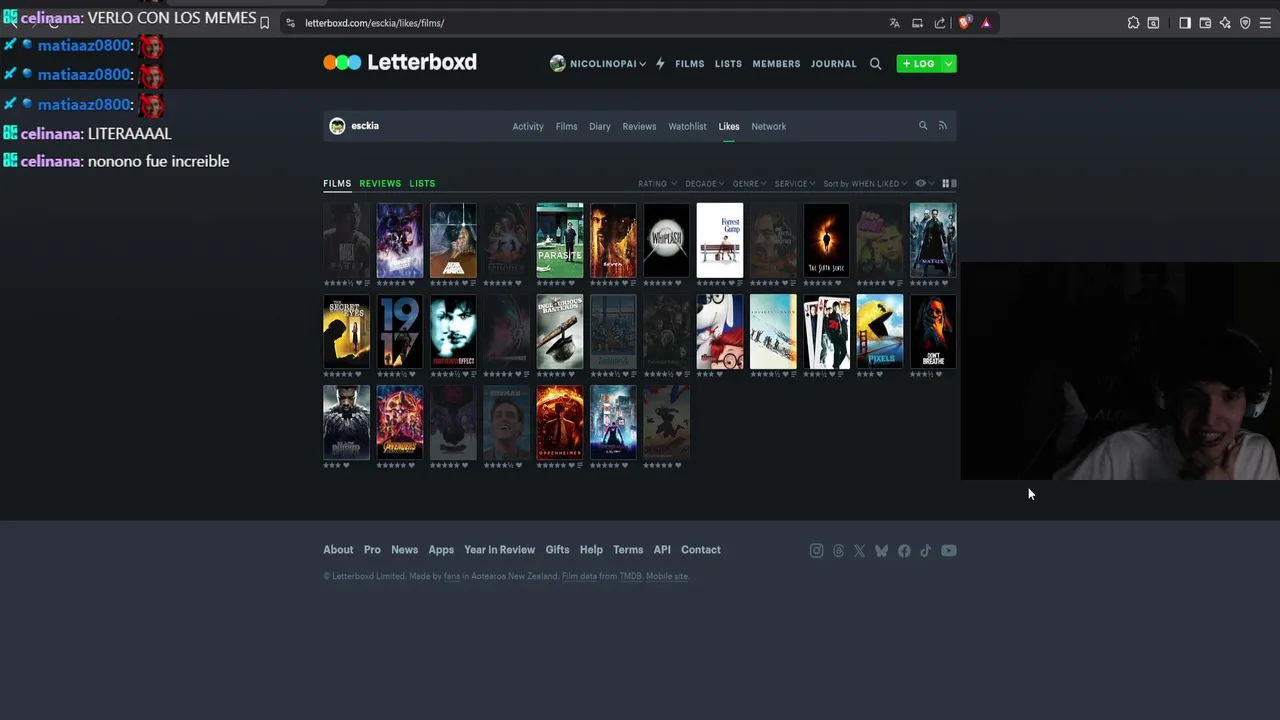
Task: Switch to liked REVIEWS sub-tab
Action: 380,184
